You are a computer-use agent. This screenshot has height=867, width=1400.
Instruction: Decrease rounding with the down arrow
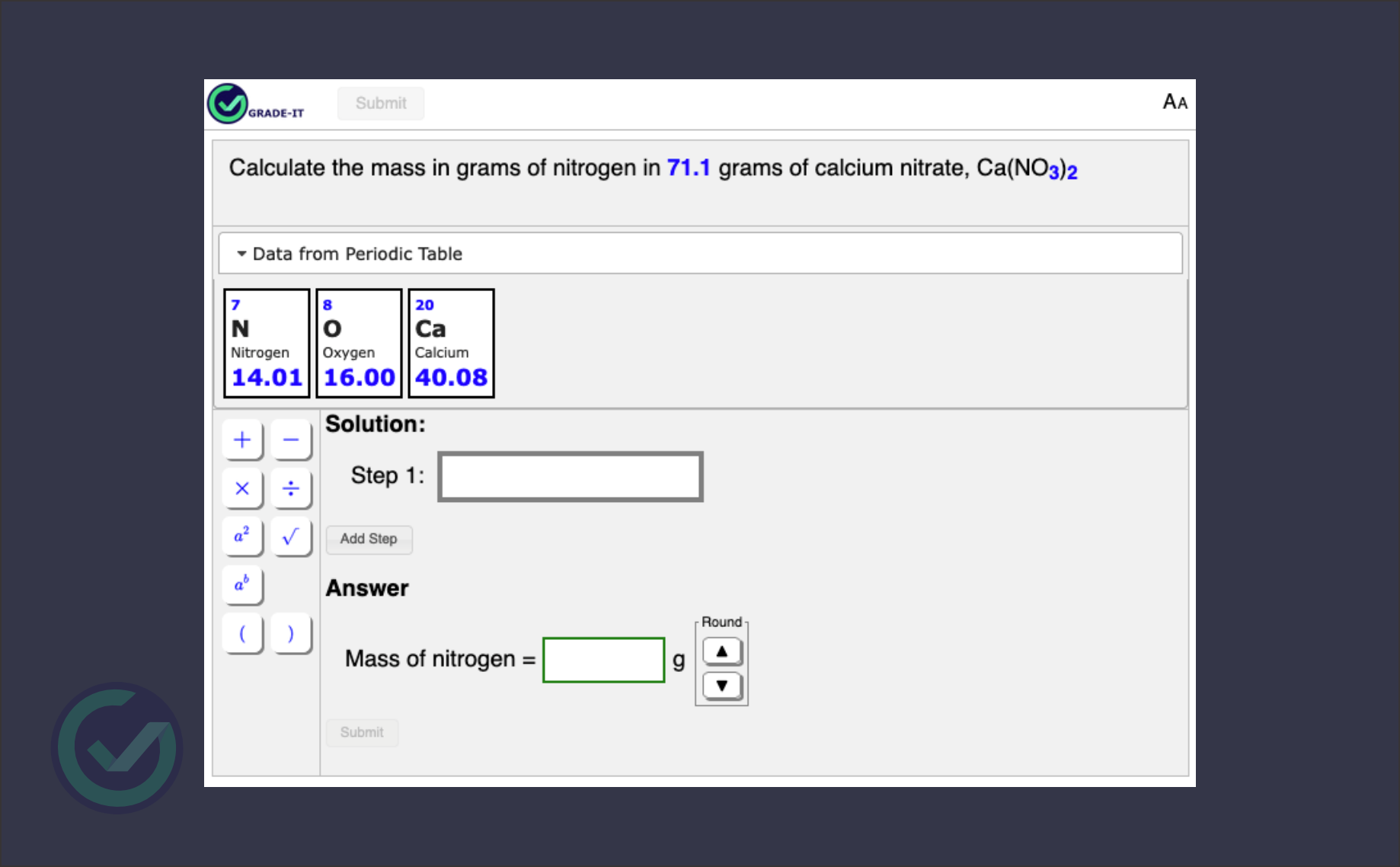click(x=721, y=685)
